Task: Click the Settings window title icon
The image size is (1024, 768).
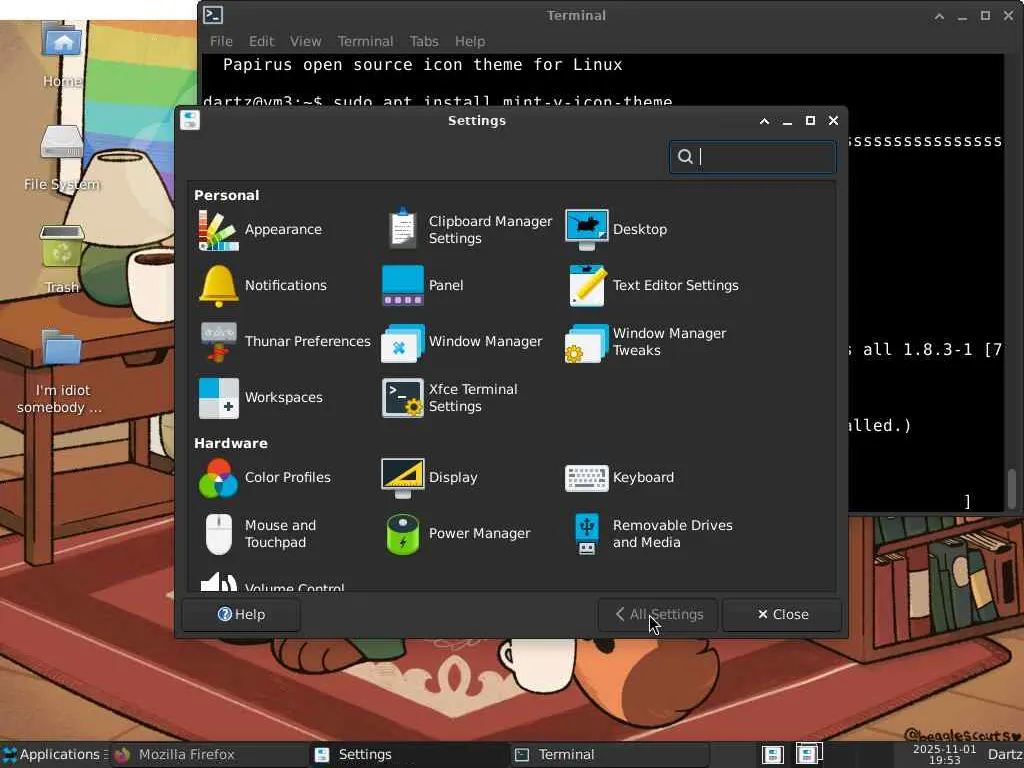Action: coord(190,120)
